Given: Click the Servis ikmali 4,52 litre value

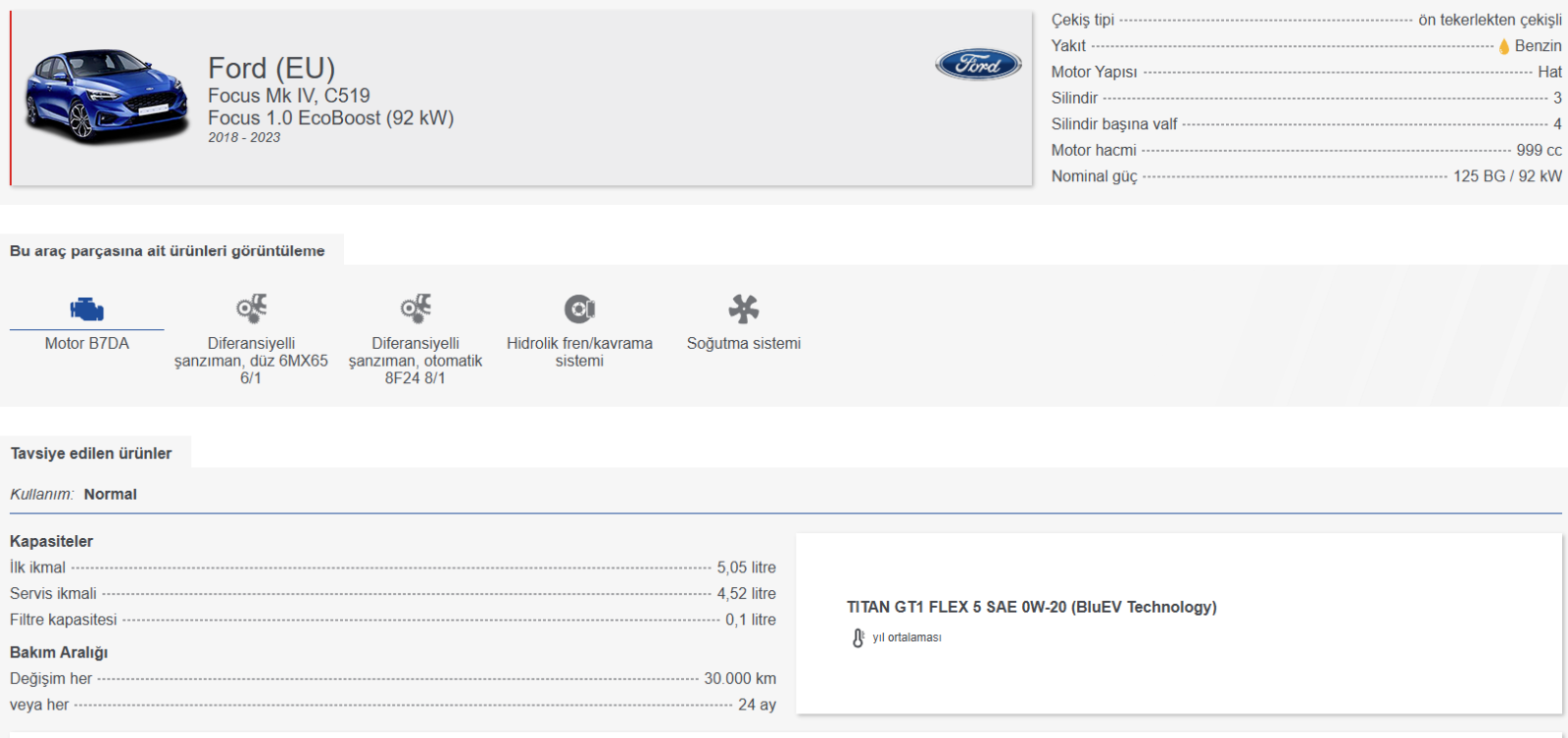Looking at the screenshot, I should coord(746,594).
